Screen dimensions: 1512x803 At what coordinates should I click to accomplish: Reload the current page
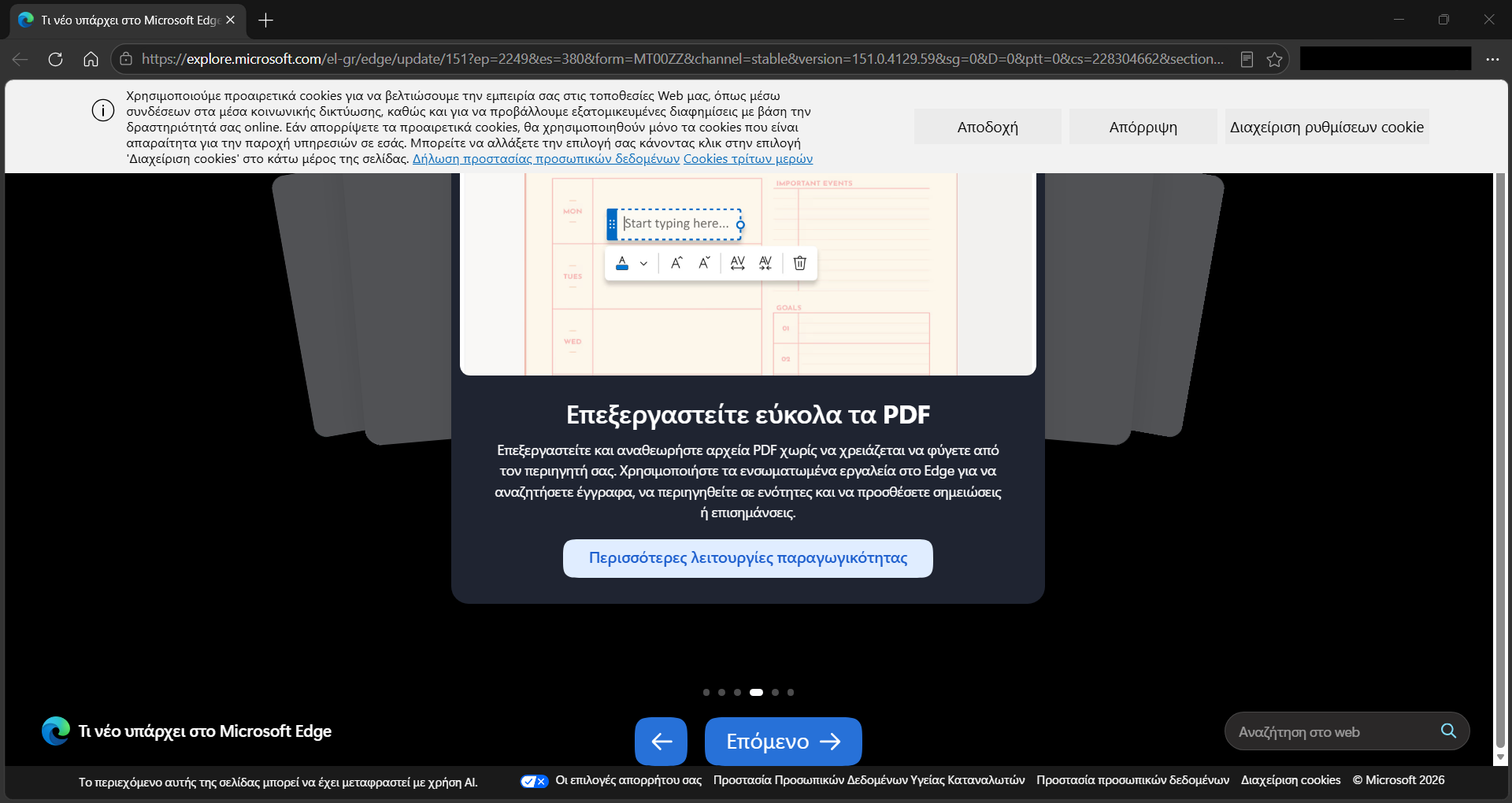pyautogui.click(x=55, y=59)
